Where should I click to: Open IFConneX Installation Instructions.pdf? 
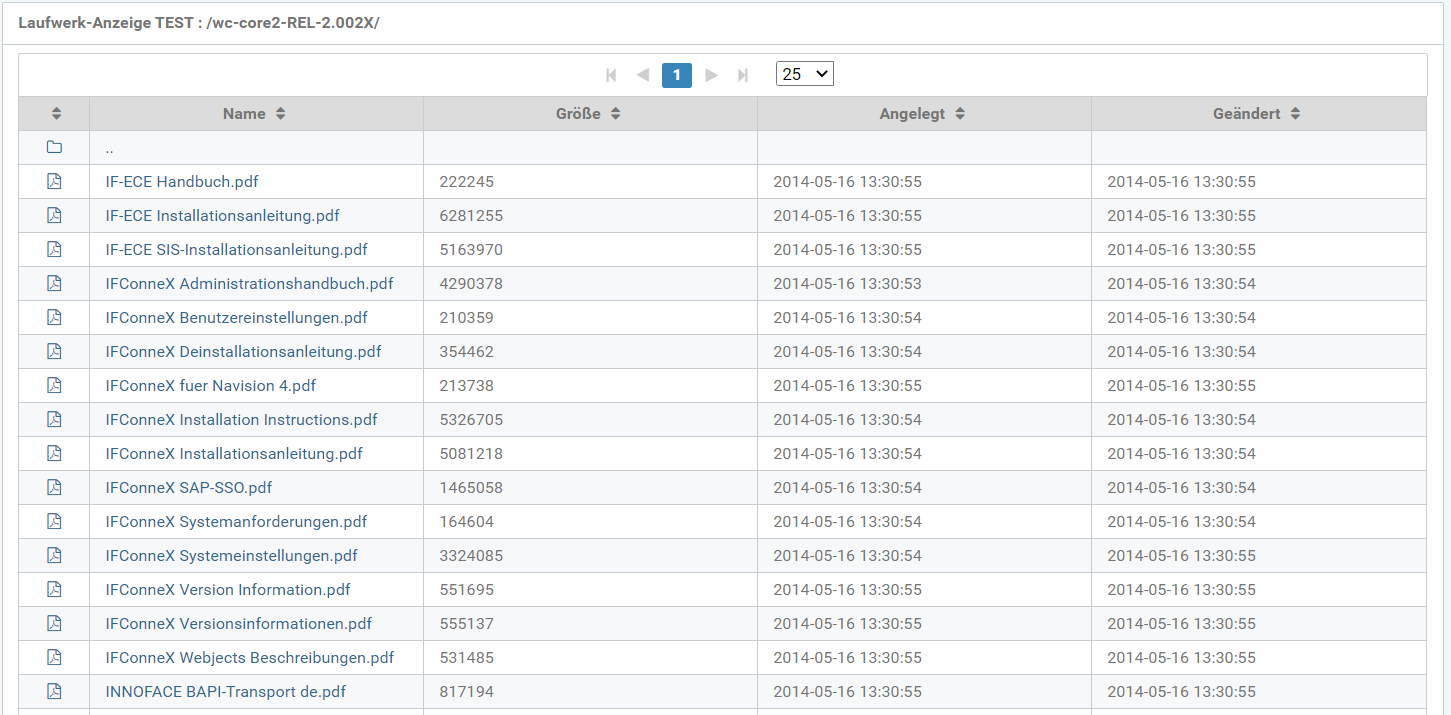coord(241,420)
